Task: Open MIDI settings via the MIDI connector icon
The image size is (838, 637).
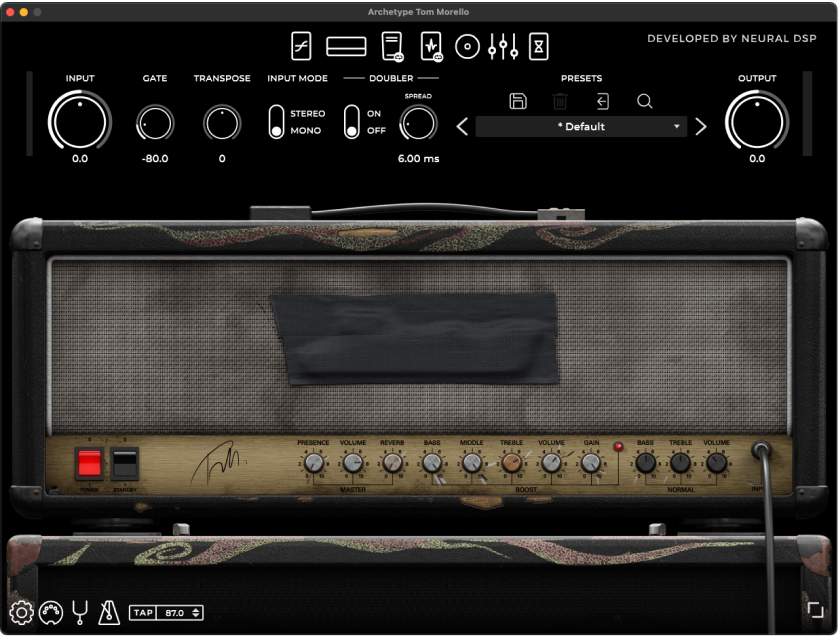Action: coord(50,612)
